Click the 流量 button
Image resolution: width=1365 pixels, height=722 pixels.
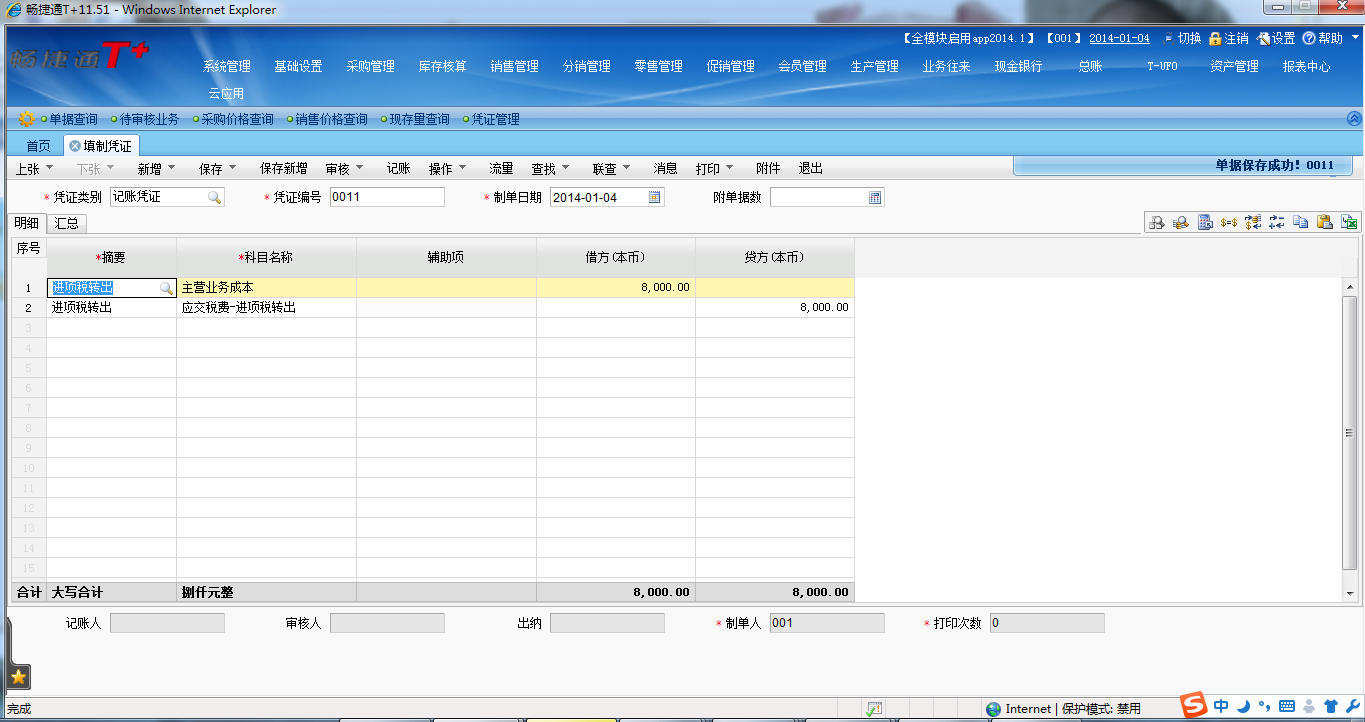(501, 168)
